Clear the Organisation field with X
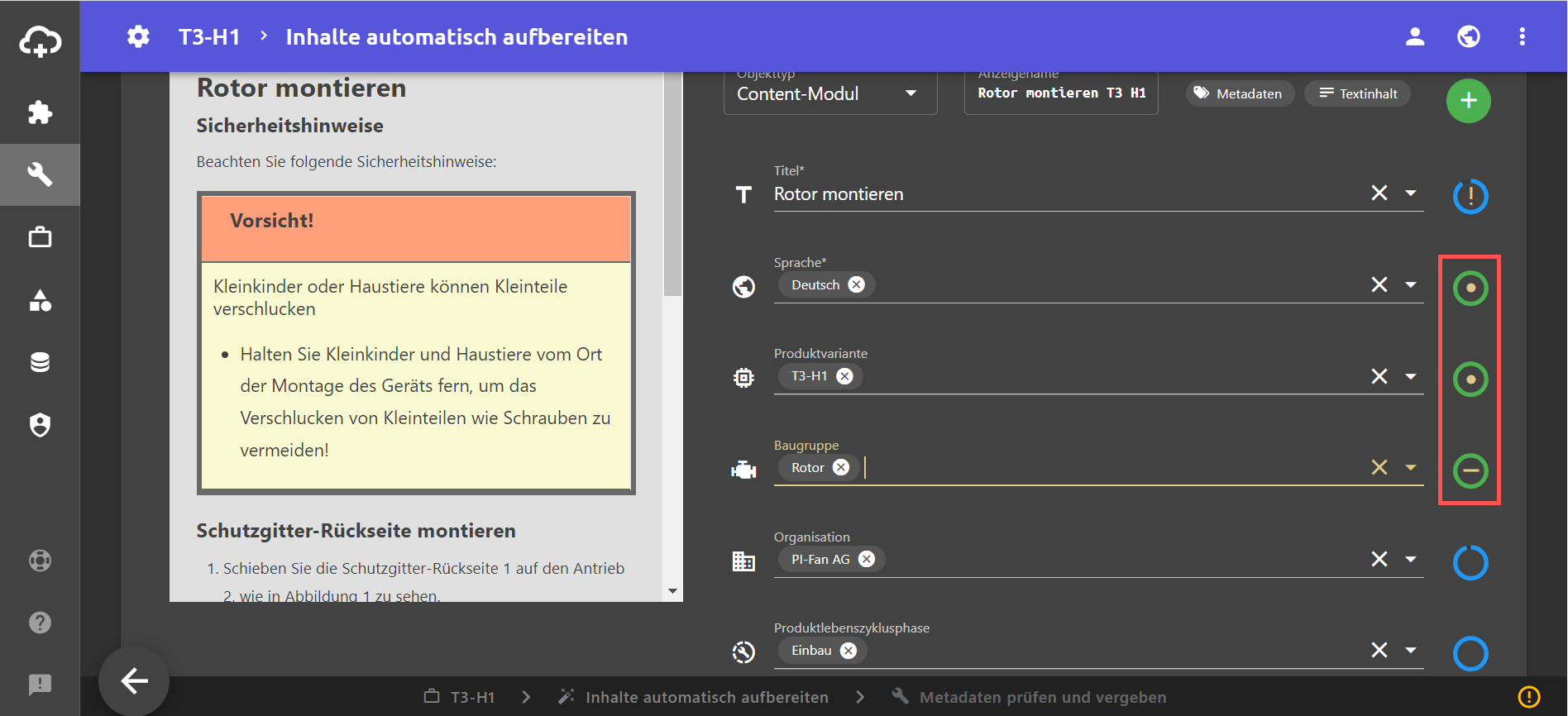 (1379, 559)
